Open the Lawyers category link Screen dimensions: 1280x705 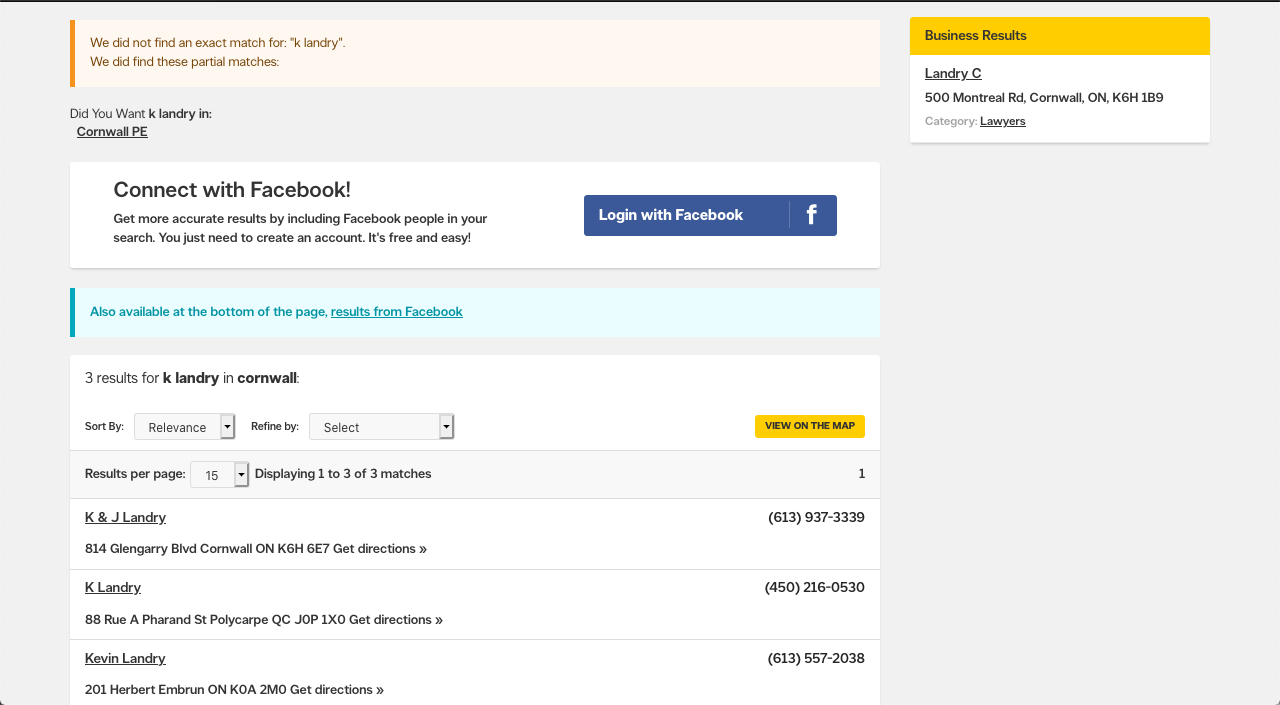(x=1003, y=122)
